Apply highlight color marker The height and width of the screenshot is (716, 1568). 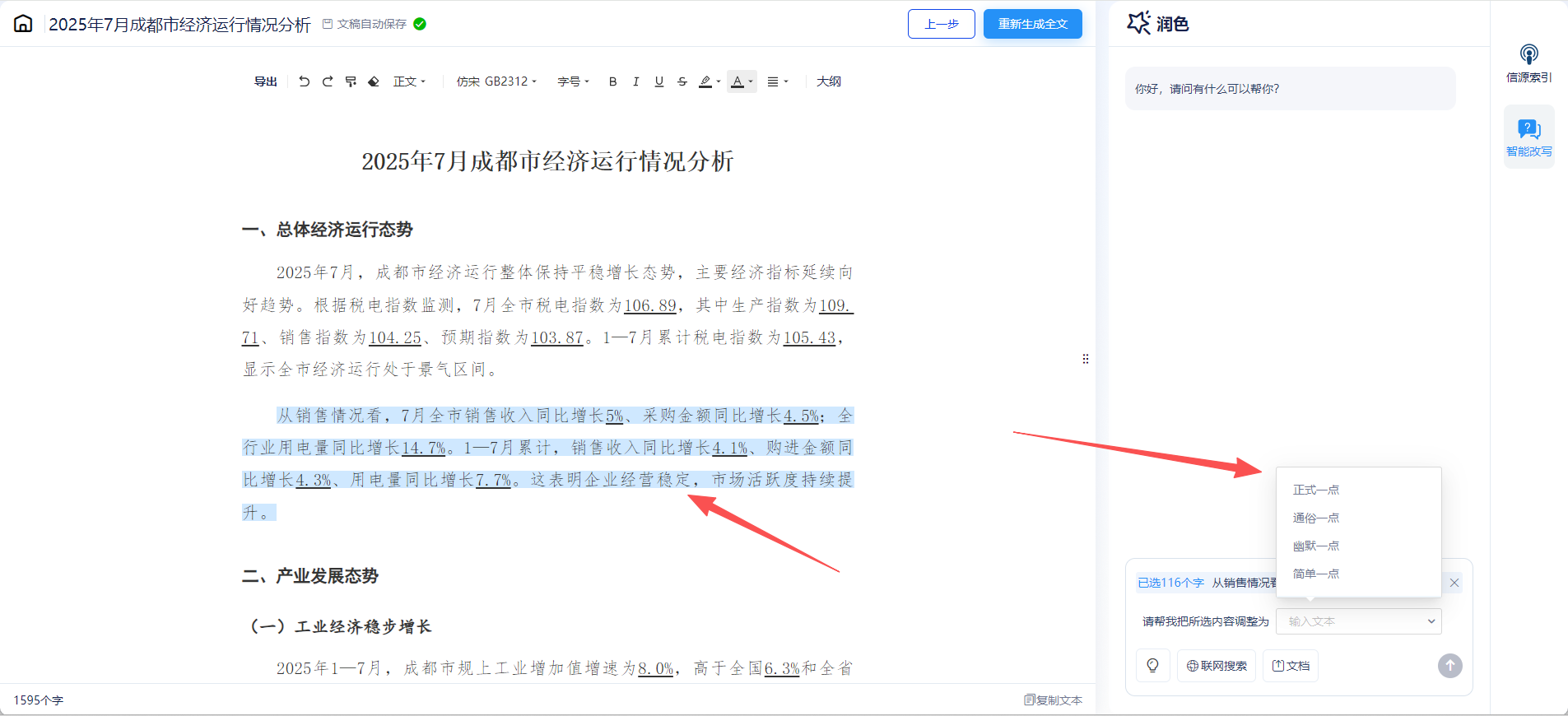click(705, 81)
